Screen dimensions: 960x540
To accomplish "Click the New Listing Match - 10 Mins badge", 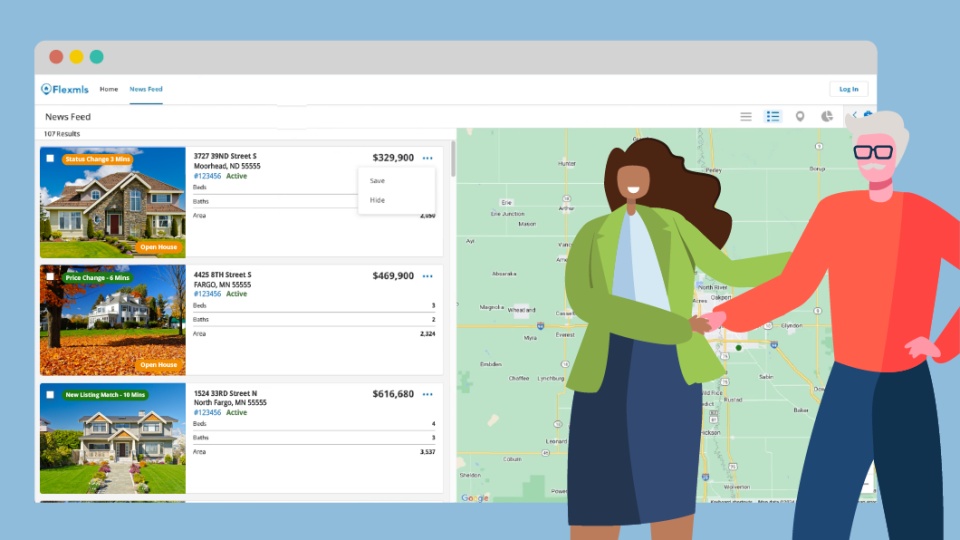I will [105, 395].
